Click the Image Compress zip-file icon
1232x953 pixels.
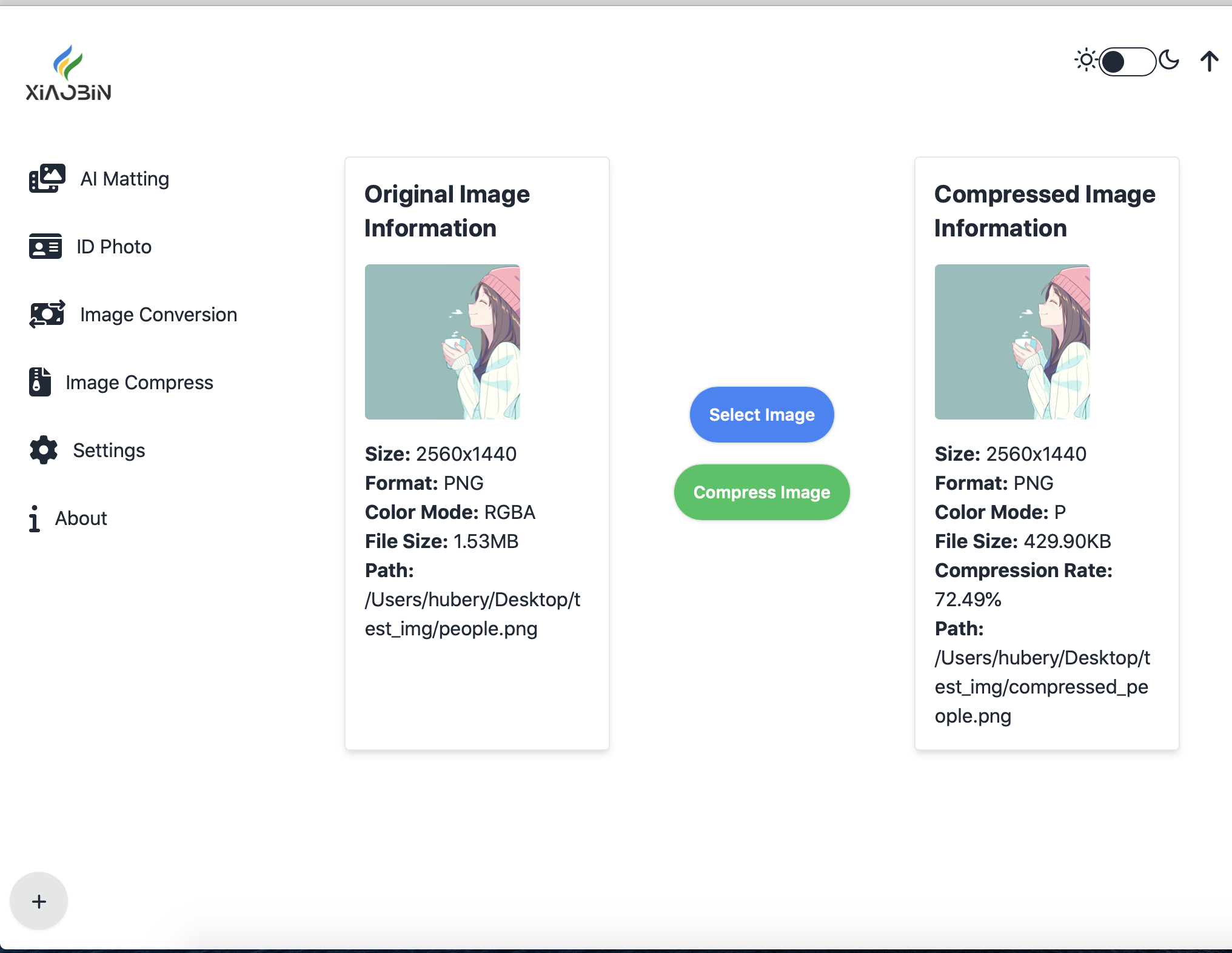tap(40, 383)
